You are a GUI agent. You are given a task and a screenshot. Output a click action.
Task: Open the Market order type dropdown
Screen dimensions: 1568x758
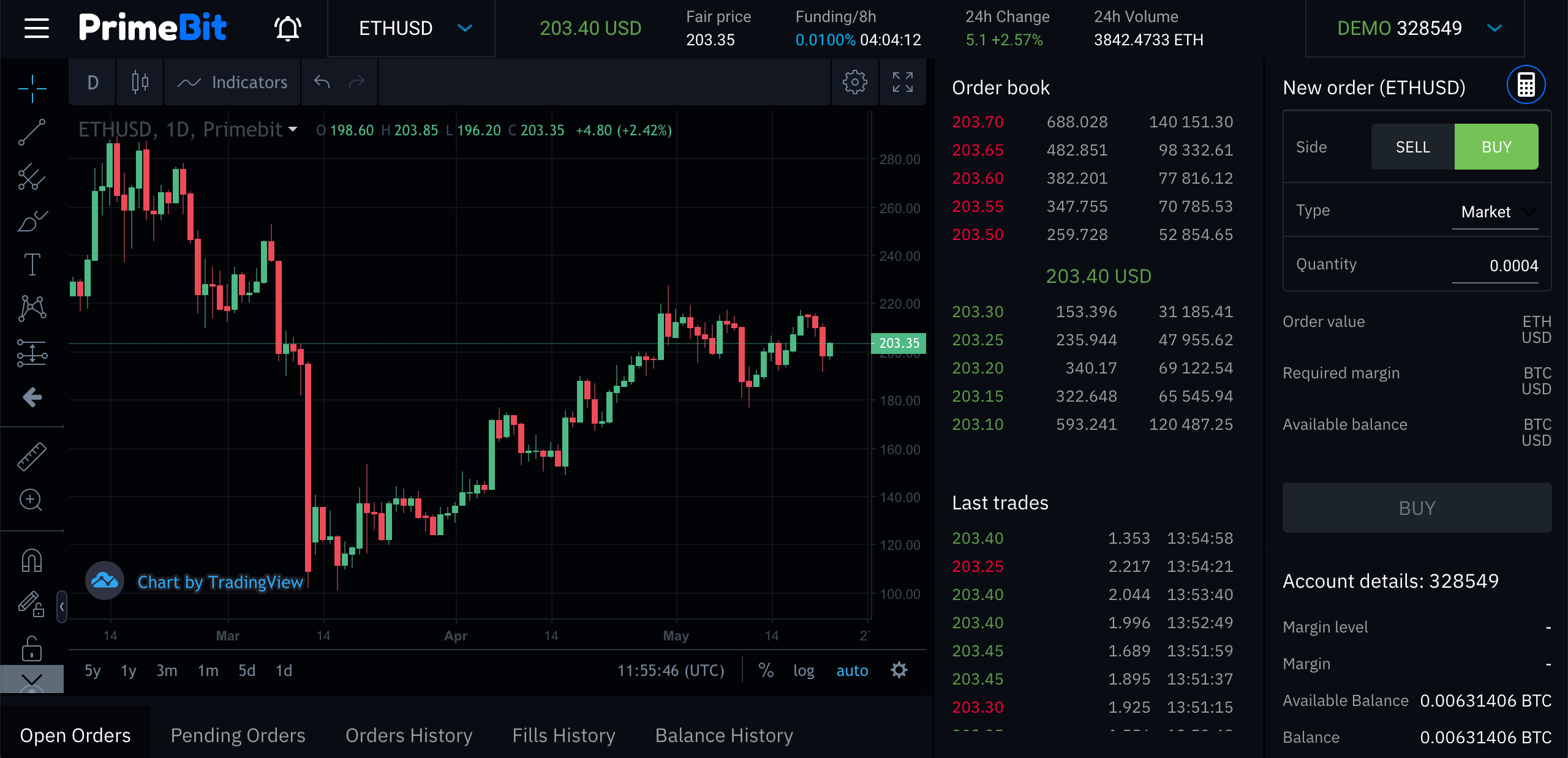pyautogui.click(x=1494, y=212)
